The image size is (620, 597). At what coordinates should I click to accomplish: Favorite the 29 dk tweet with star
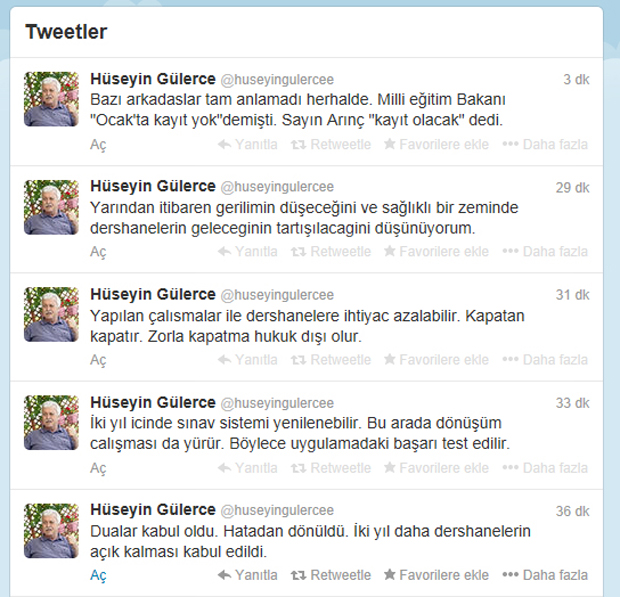[436, 251]
